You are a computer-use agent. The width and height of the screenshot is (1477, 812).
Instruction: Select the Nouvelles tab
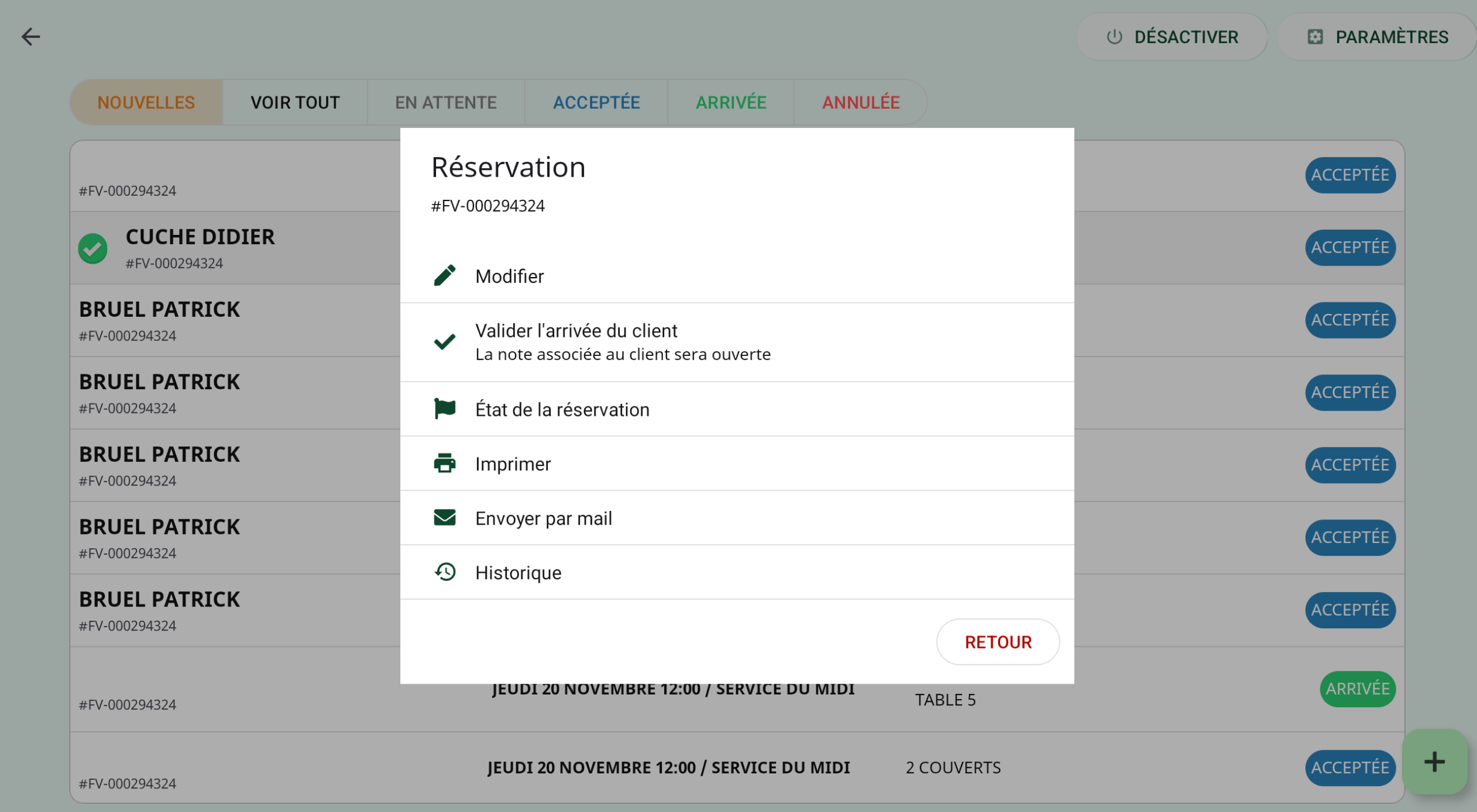coord(146,103)
